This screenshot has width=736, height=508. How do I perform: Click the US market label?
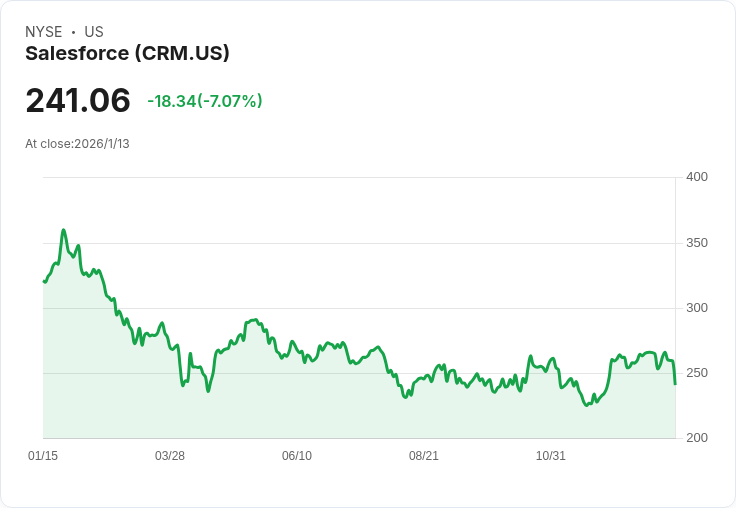(94, 32)
